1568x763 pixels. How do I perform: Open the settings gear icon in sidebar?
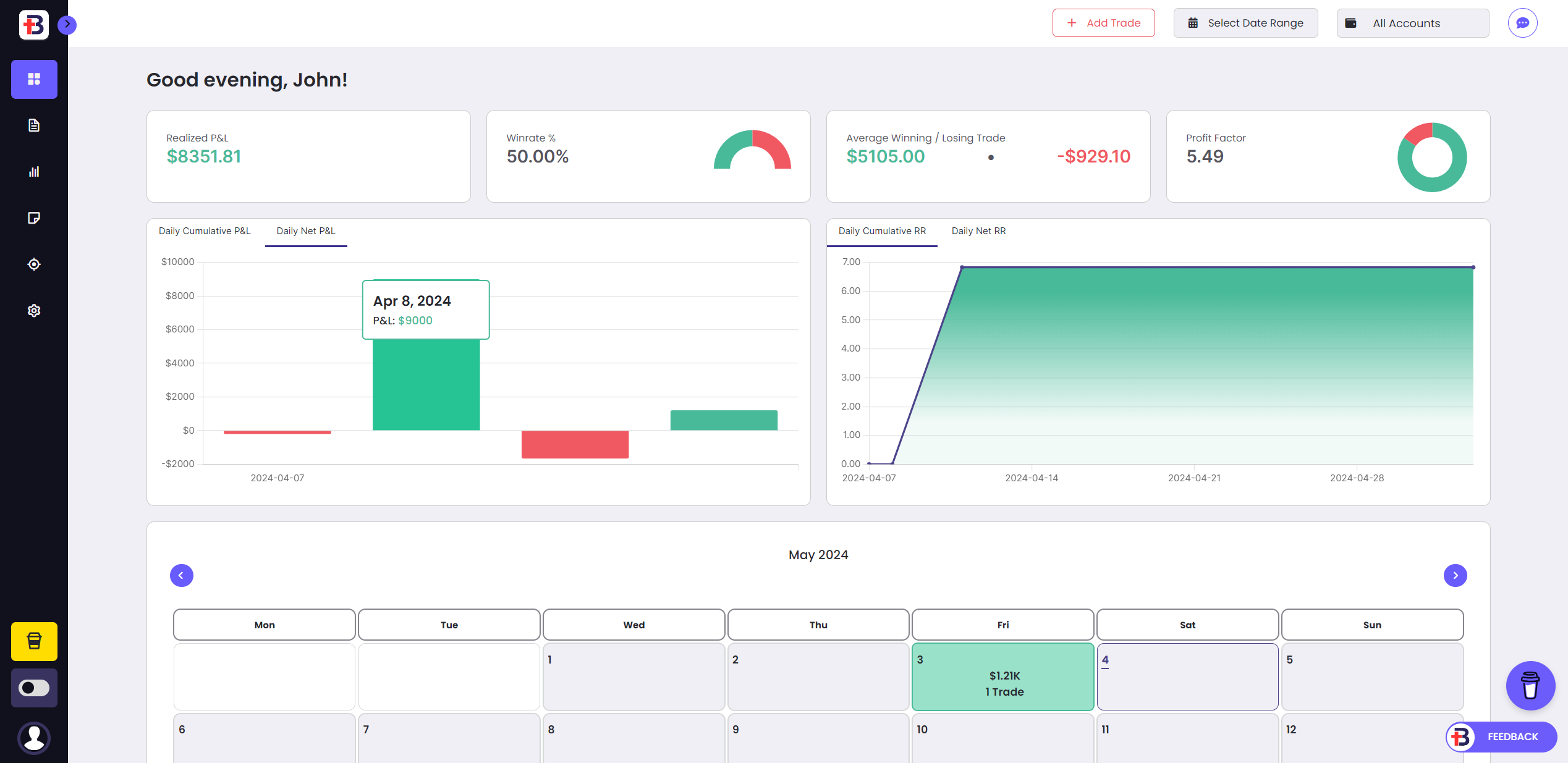pyautogui.click(x=33, y=310)
